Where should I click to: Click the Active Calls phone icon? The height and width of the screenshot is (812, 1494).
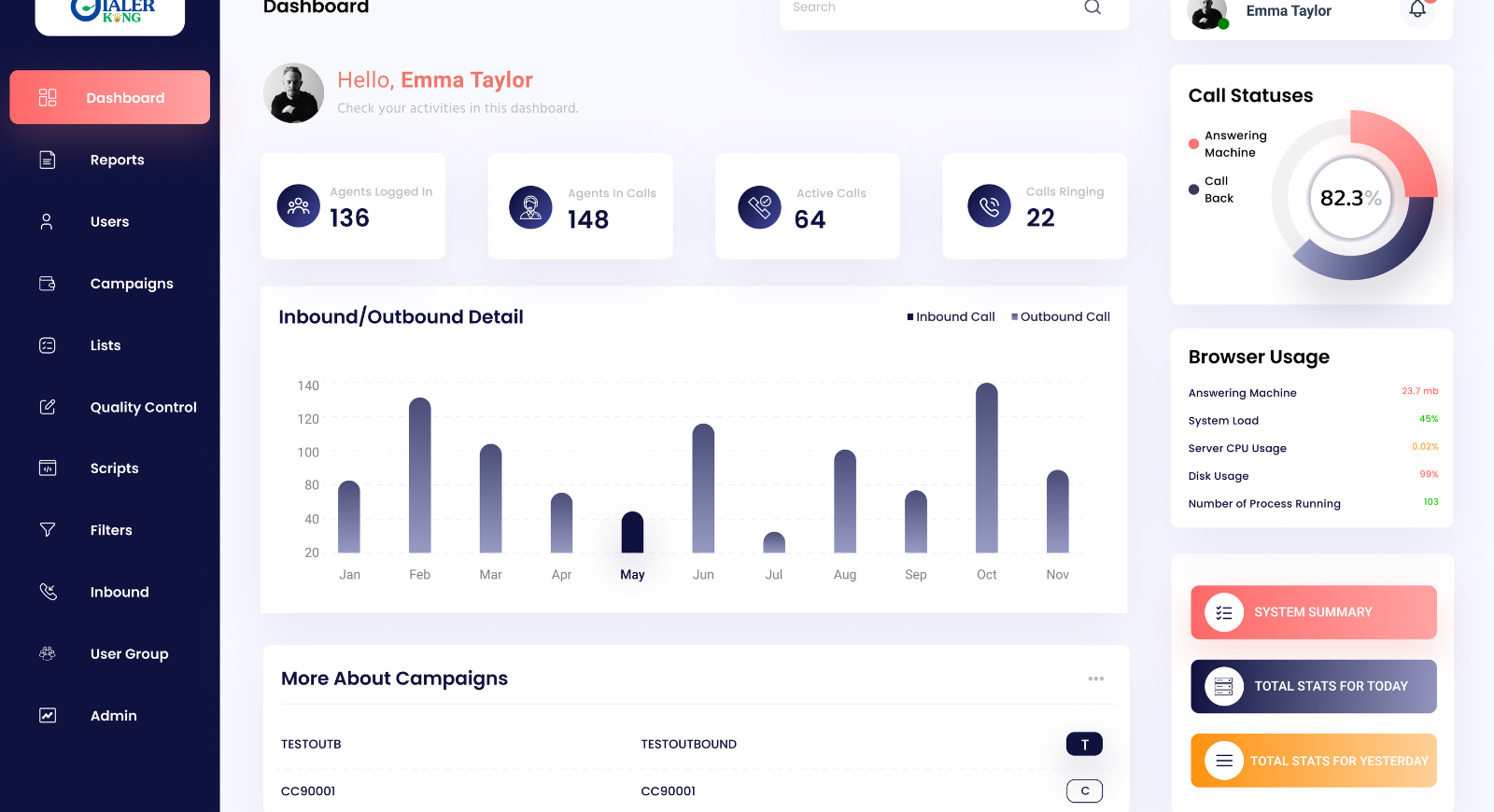[x=759, y=207]
